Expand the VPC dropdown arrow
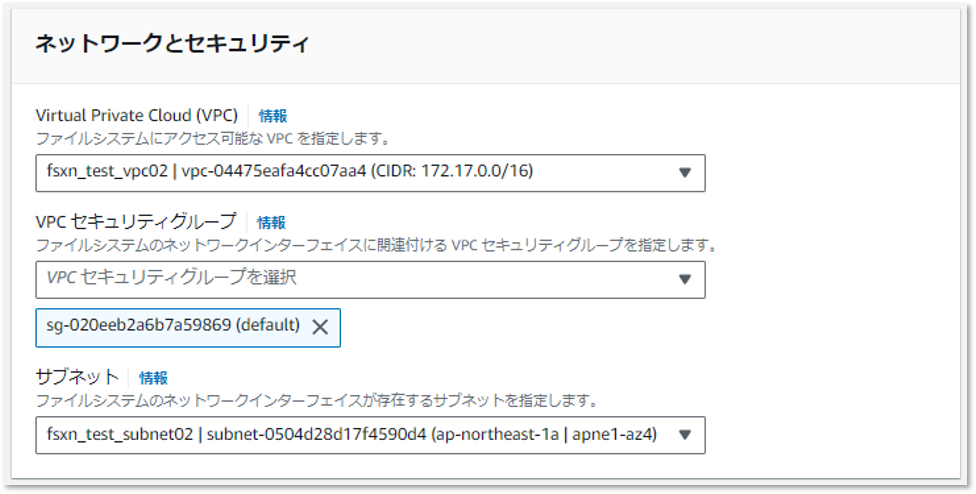 click(685, 172)
